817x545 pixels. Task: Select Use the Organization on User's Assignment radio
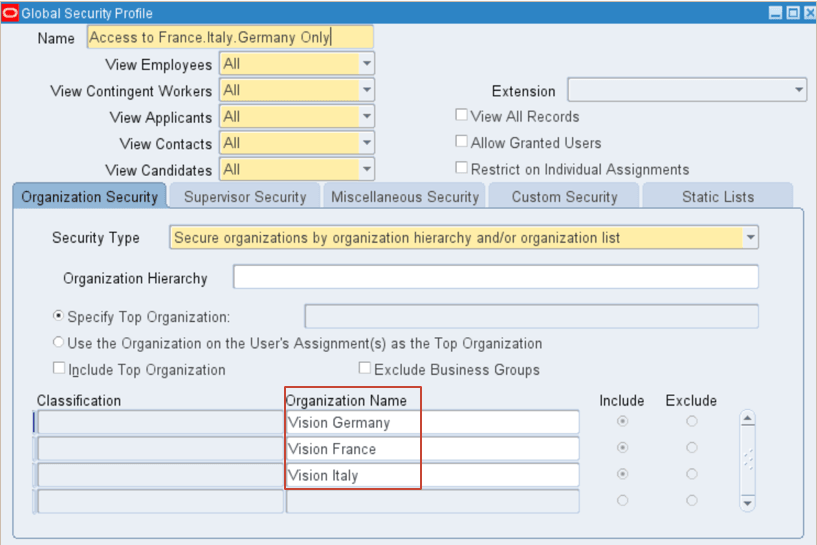[x=58, y=342]
